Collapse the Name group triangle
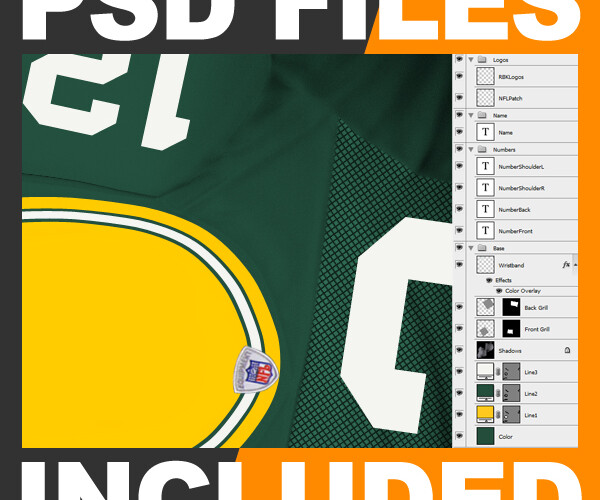Viewport: 600px width, 500px height. click(471, 115)
